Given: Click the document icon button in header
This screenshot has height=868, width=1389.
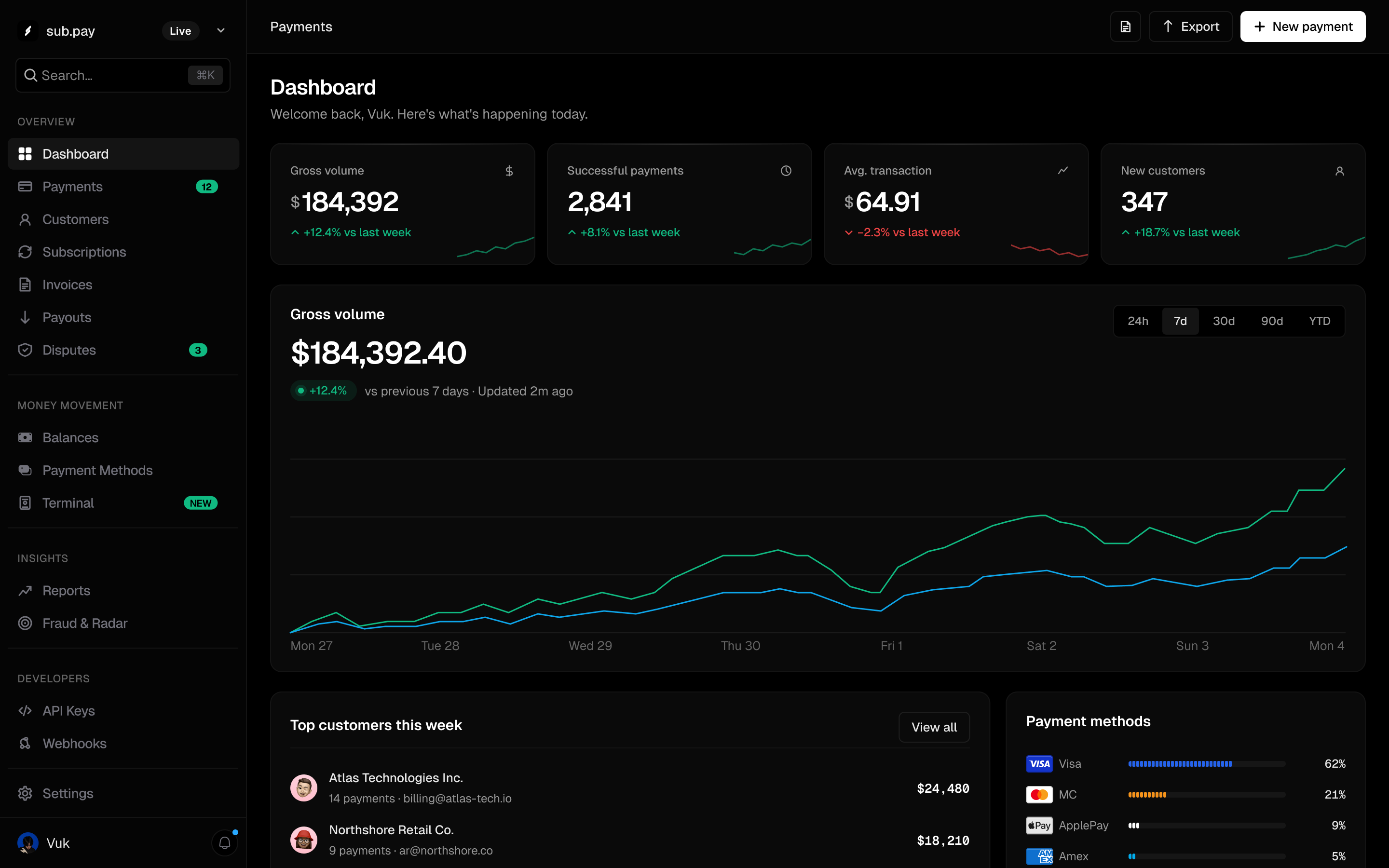Looking at the screenshot, I should pyautogui.click(x=1126, y=27).
